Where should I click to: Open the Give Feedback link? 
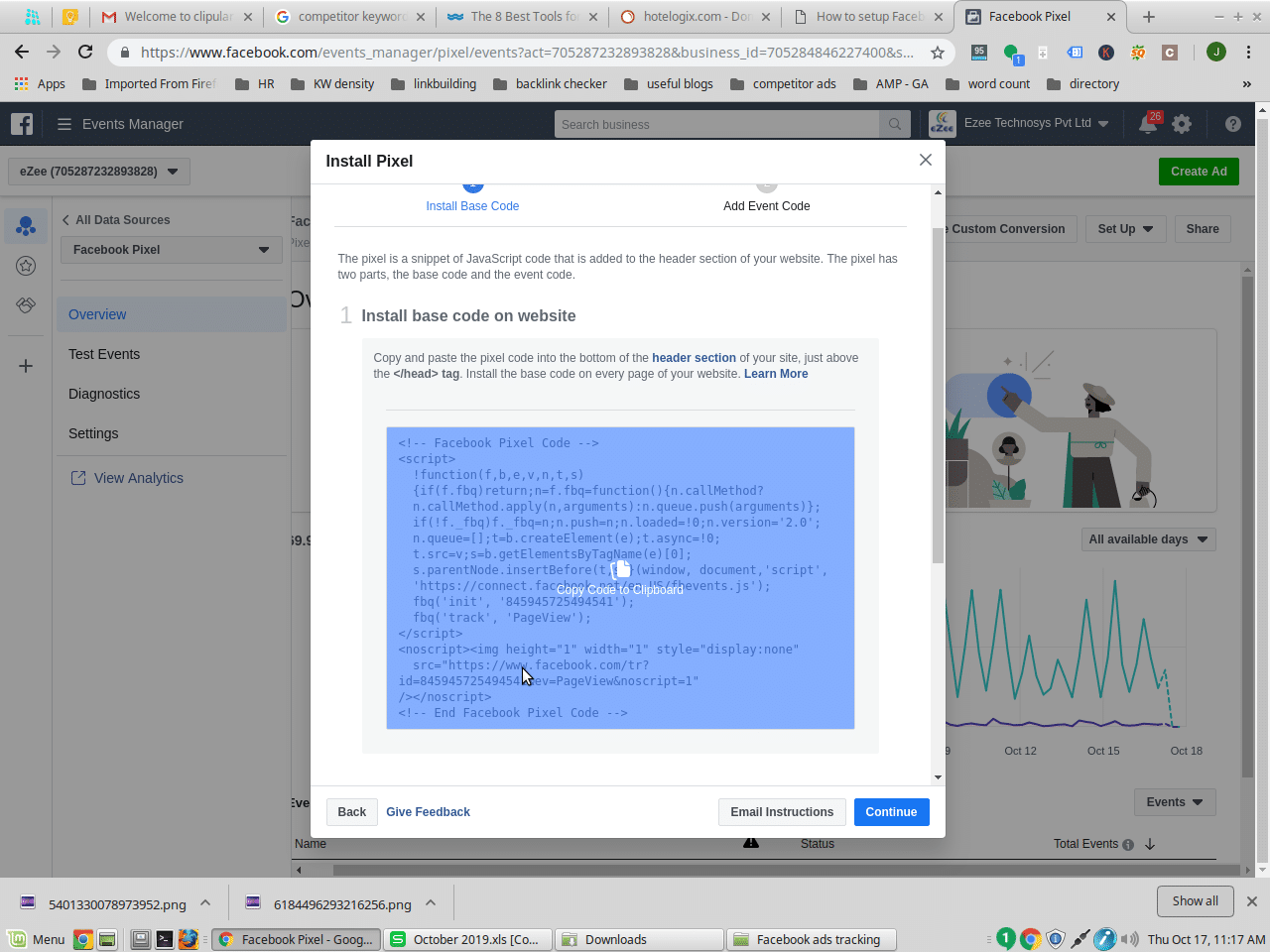pyautogui.click(x=428, y=812)
